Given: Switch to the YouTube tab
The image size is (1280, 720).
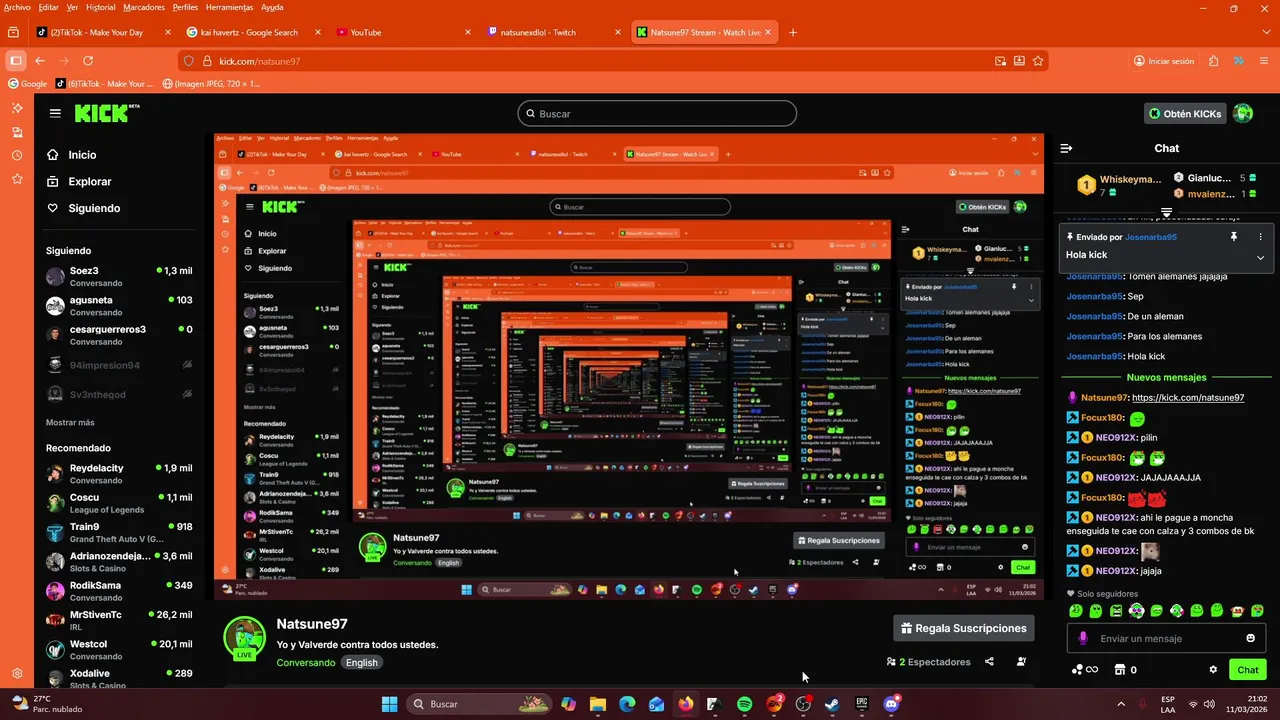Looking at the screenshot, I should click(x=402, y=32).
